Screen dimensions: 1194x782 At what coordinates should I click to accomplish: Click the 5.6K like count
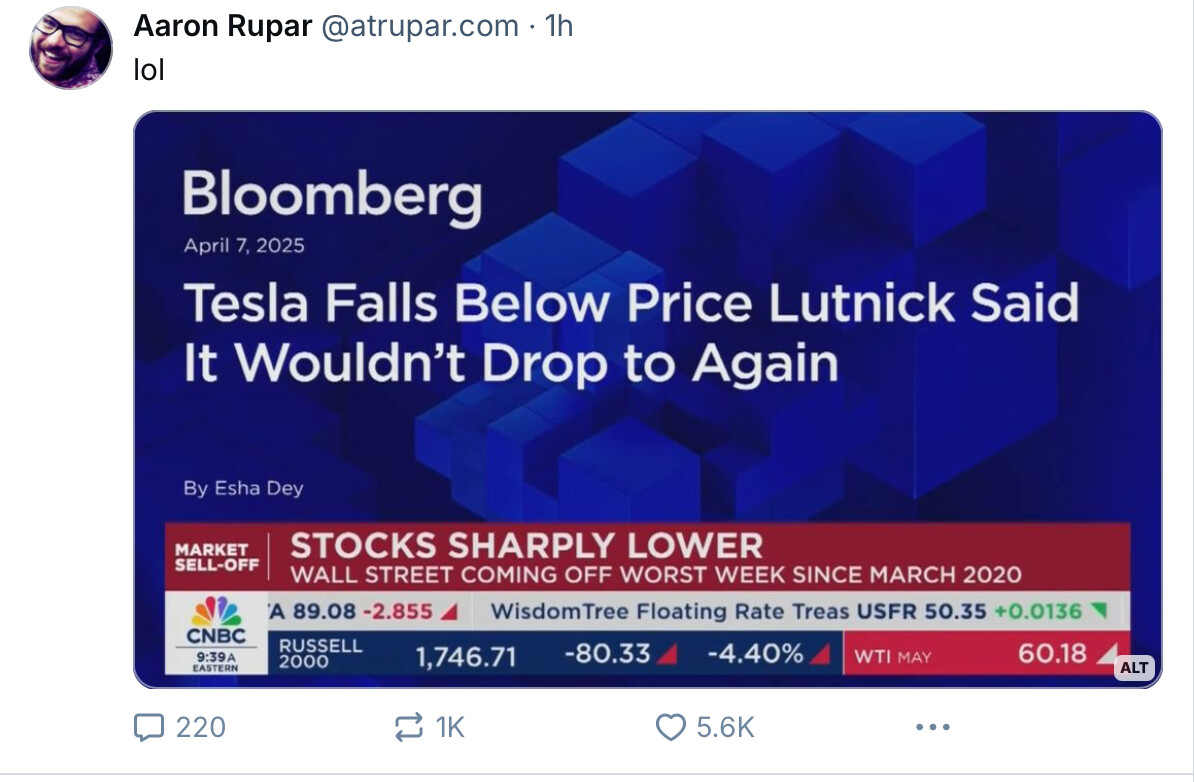(x=725, y=727)
